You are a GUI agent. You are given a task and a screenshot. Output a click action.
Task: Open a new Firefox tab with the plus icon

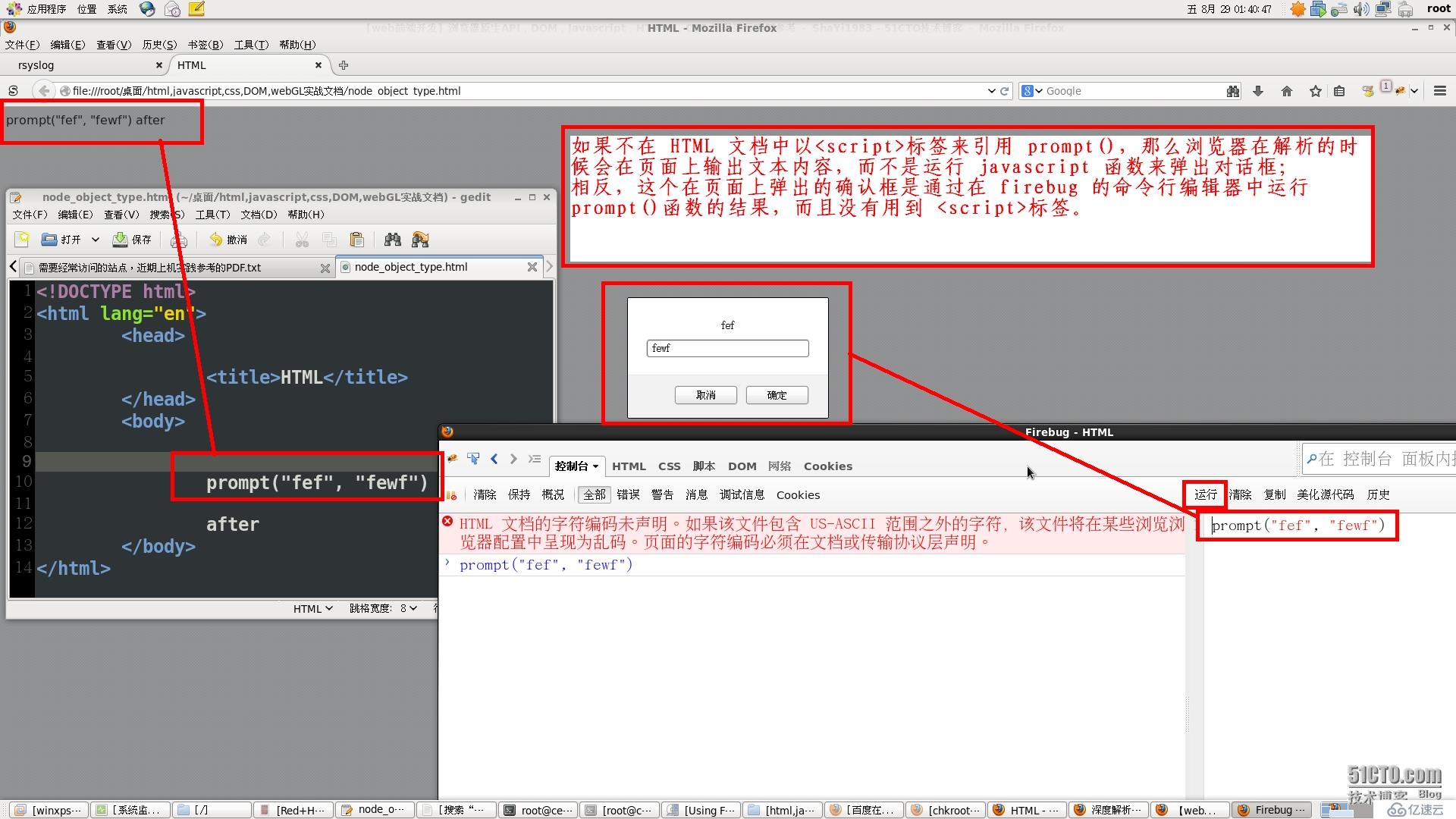[344, 65]
